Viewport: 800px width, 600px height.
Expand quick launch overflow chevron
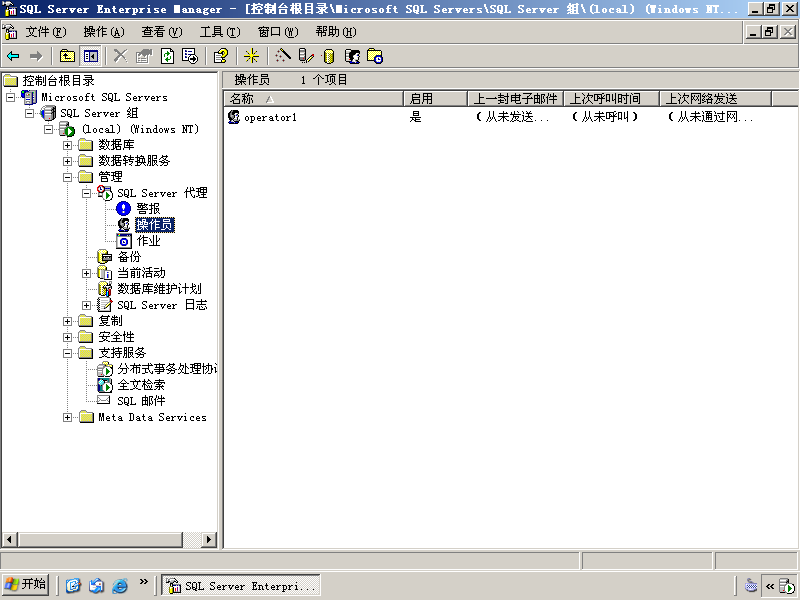[x=144, y=582]
